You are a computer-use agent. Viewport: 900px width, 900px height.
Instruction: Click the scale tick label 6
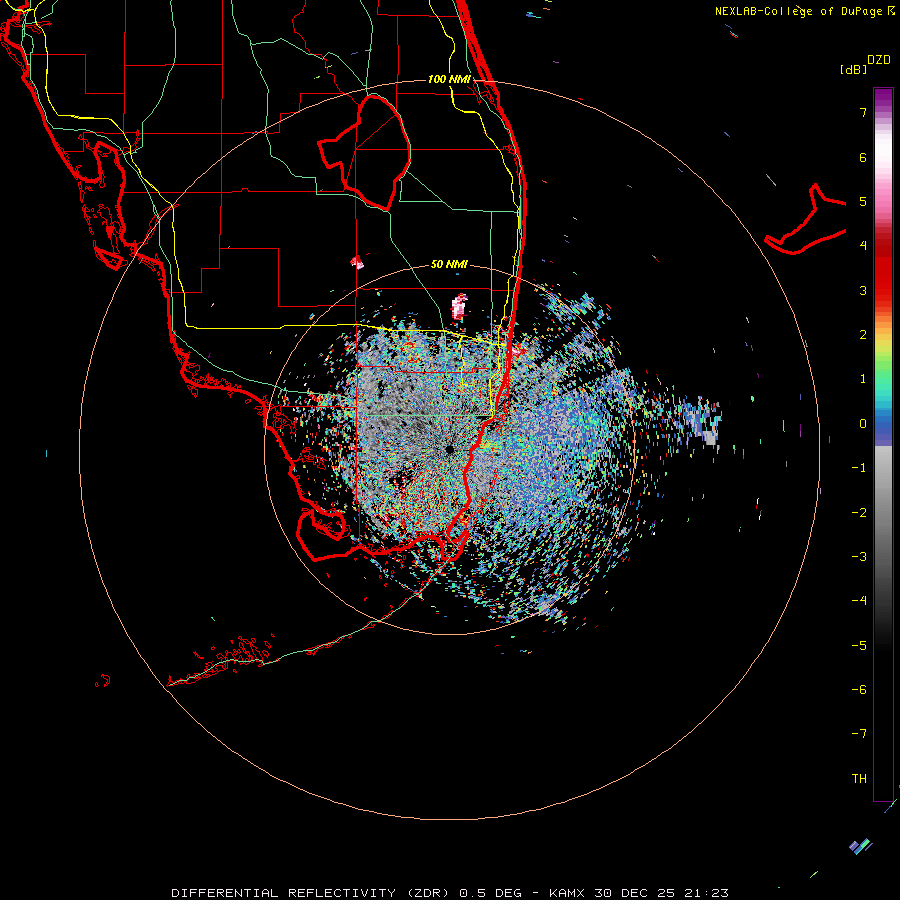tap(863, 157)
